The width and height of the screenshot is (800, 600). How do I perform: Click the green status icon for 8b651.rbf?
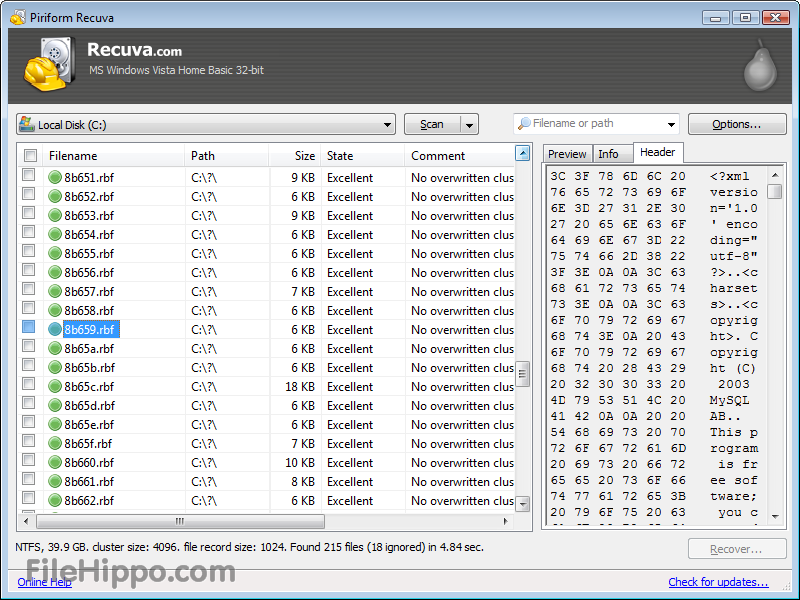[56, 178]
